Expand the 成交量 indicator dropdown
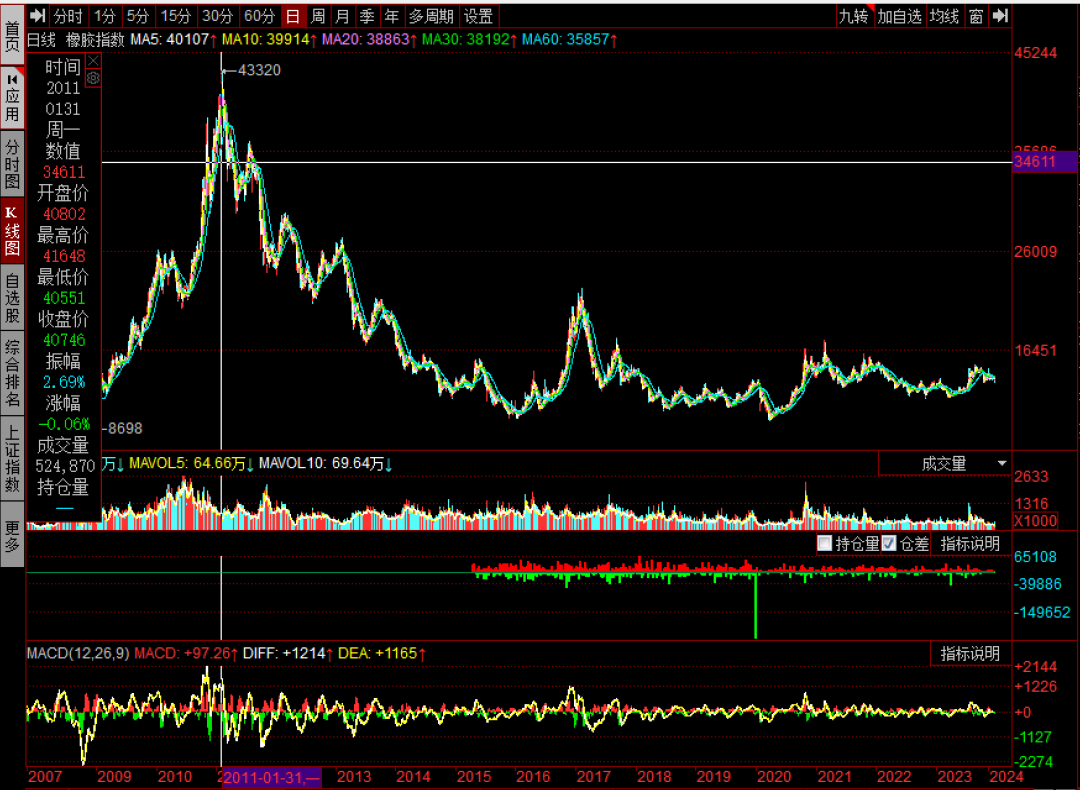1080x790 pixels. point(1001,464)
